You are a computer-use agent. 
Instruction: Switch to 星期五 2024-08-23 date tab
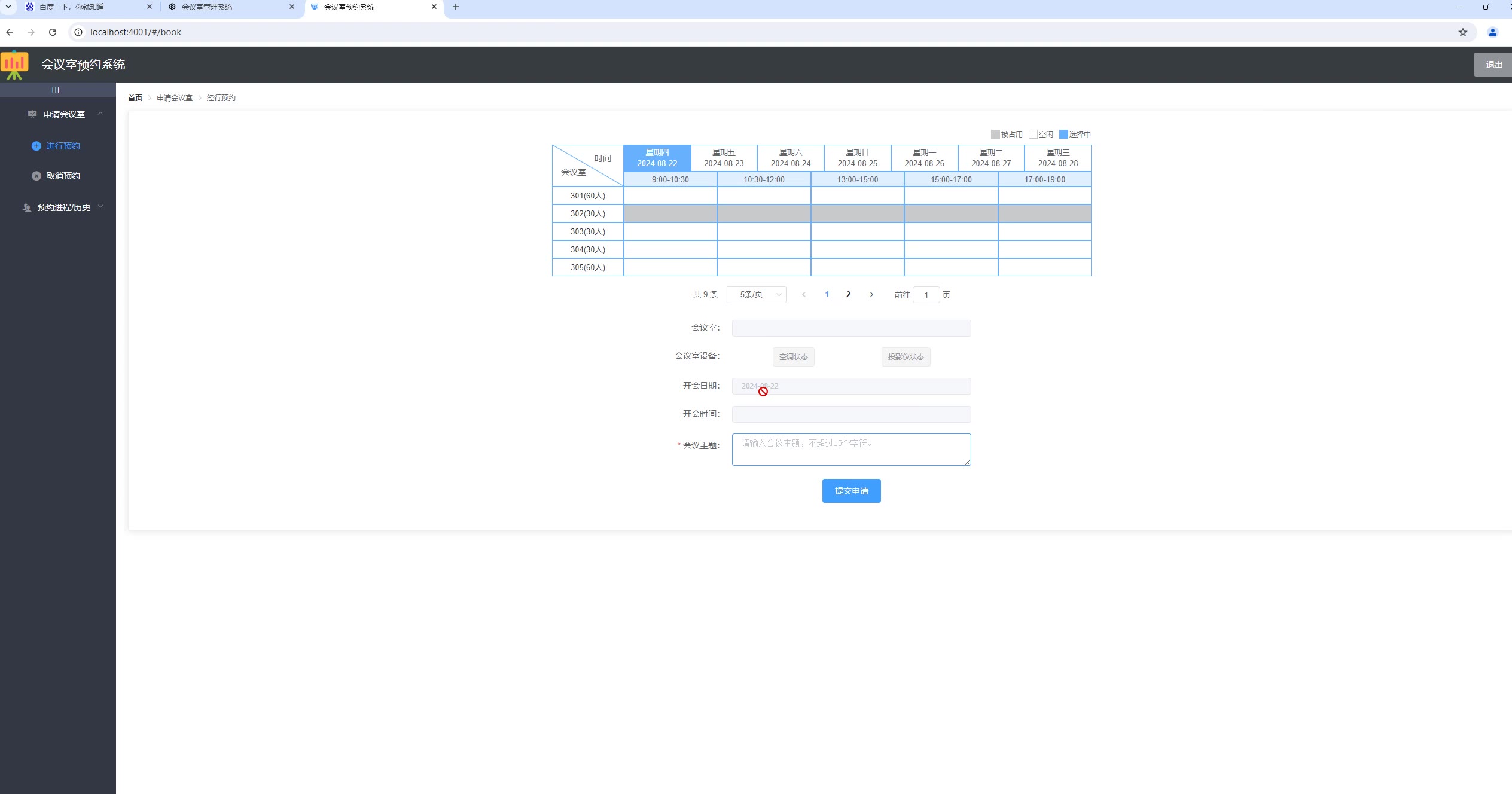(x=724, y=158)
